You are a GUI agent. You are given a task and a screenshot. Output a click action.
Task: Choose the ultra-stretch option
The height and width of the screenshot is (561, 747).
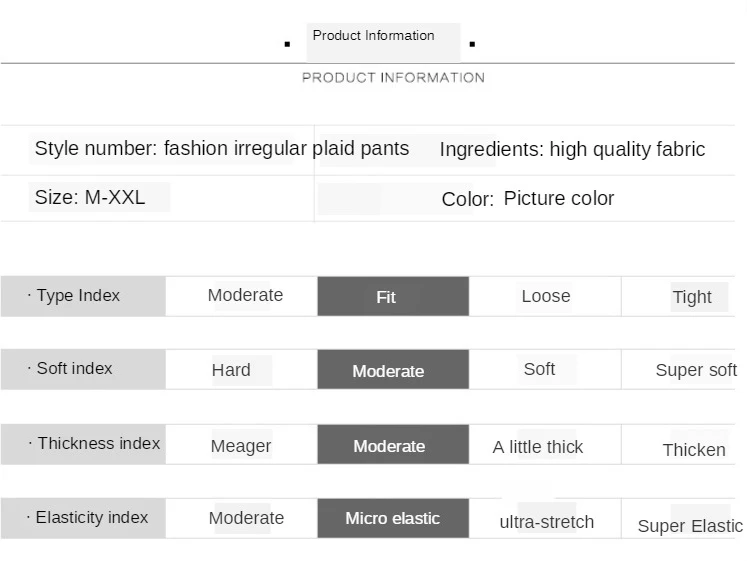coord(546,522)
